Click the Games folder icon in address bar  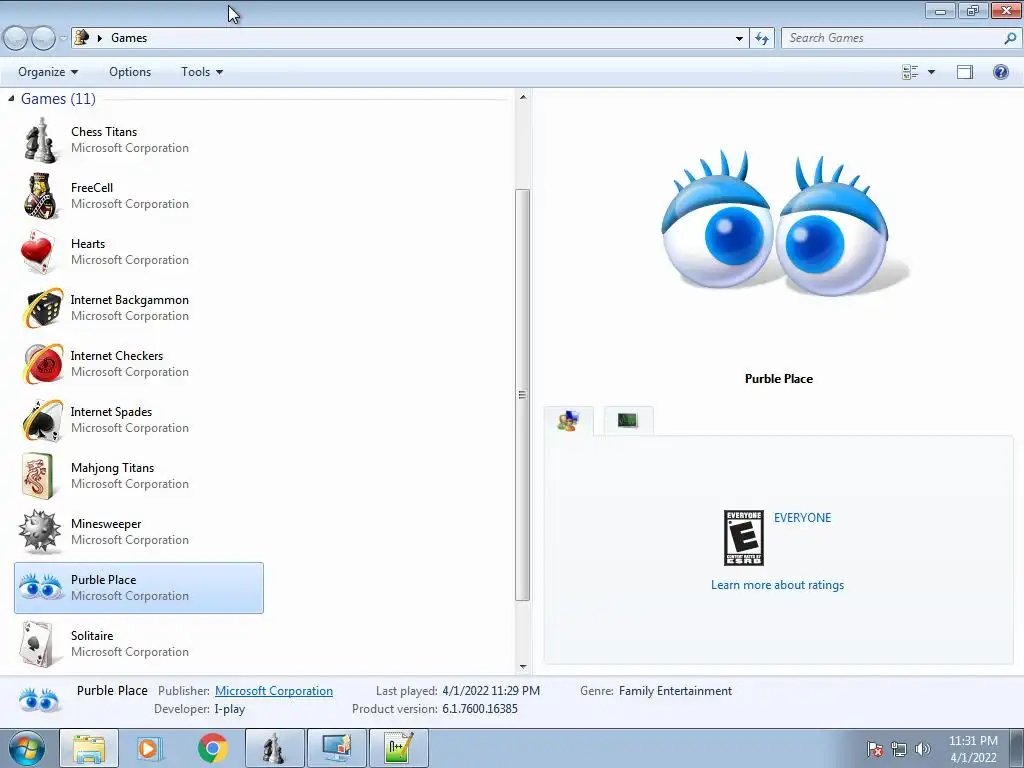point(82,37)
